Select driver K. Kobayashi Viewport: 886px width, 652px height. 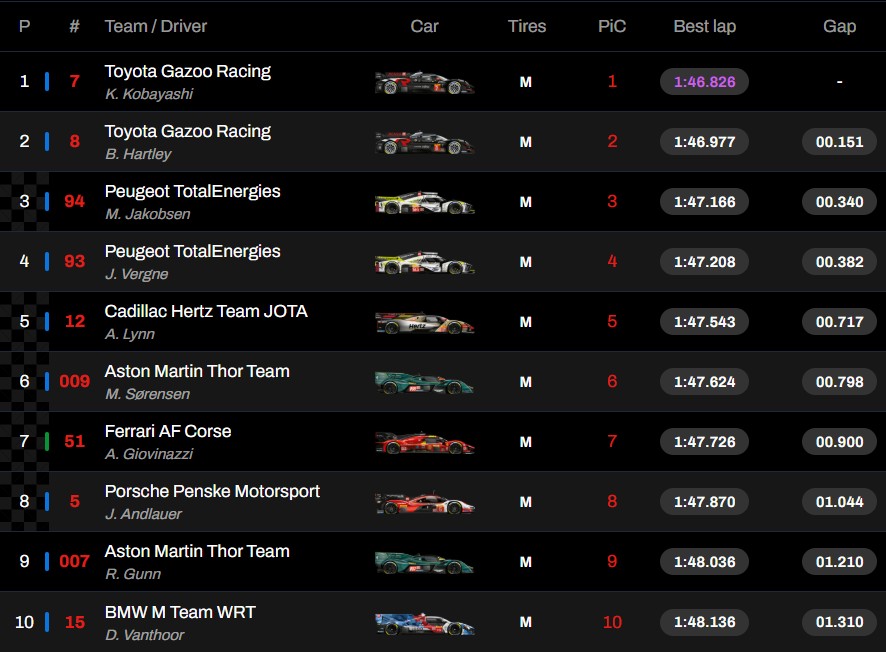[149, 94]
